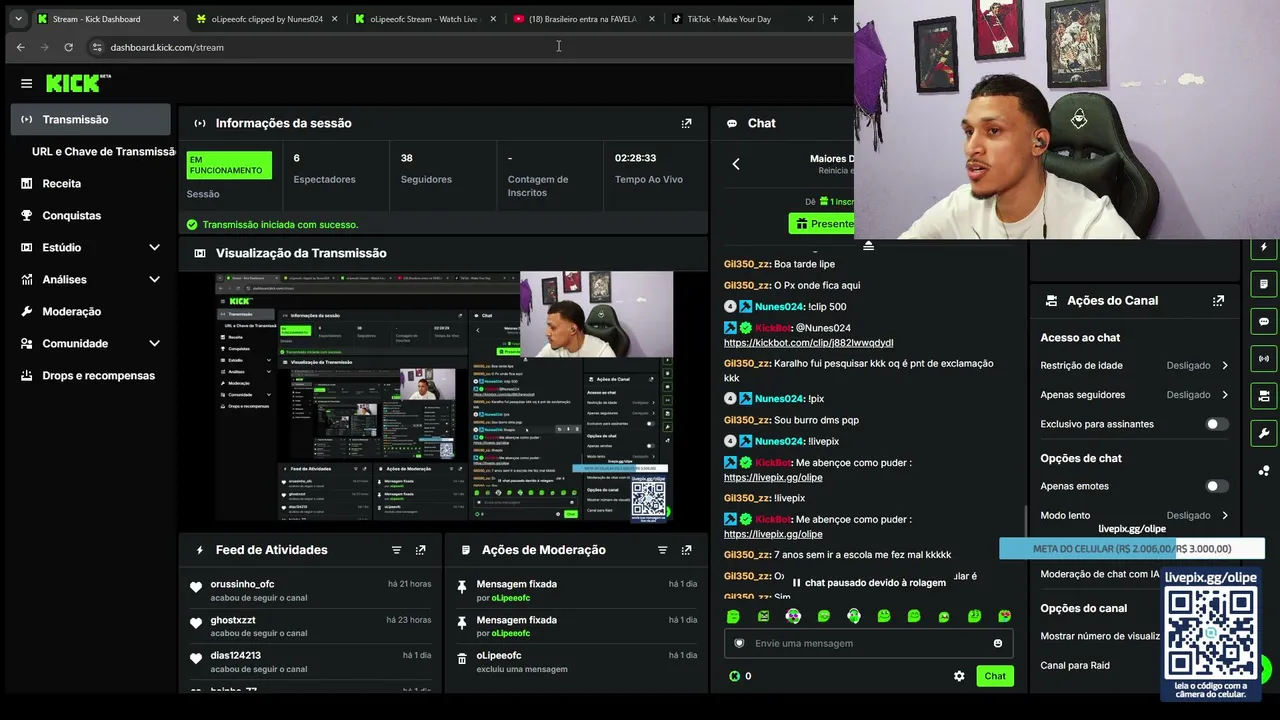The height and width of the screenshot is (720, 1280).
Task: Click the Tempo Ao Vivo value 02:28:33
Action: (636, 158)
